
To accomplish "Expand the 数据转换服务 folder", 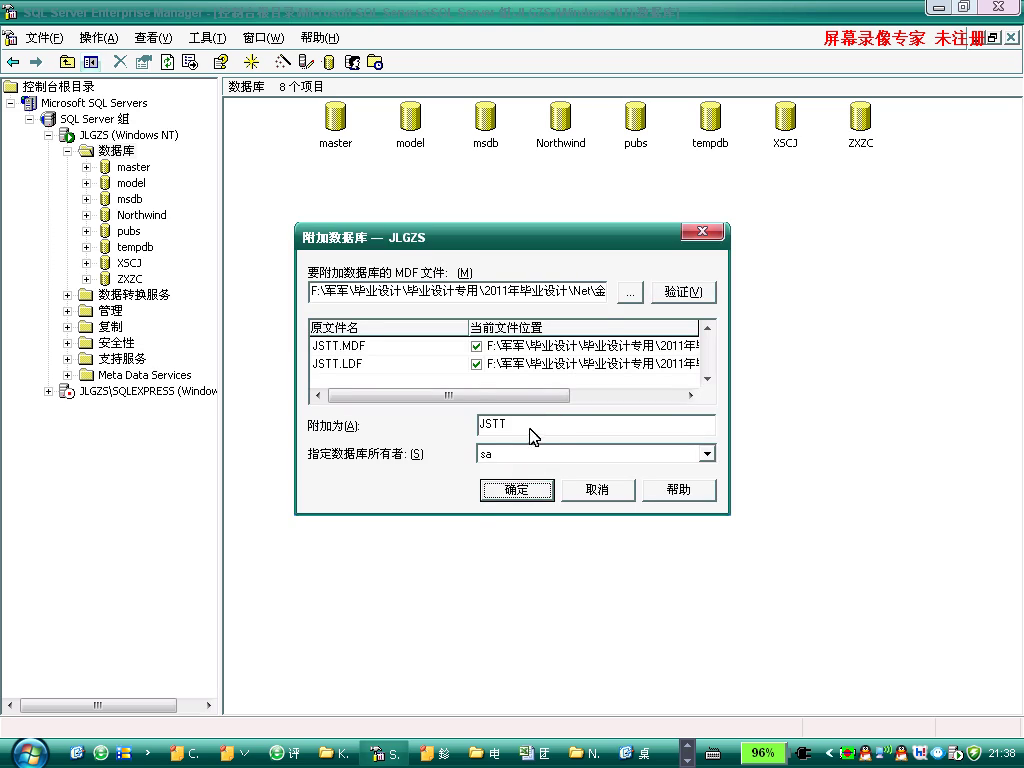I will tap(67, 295).
